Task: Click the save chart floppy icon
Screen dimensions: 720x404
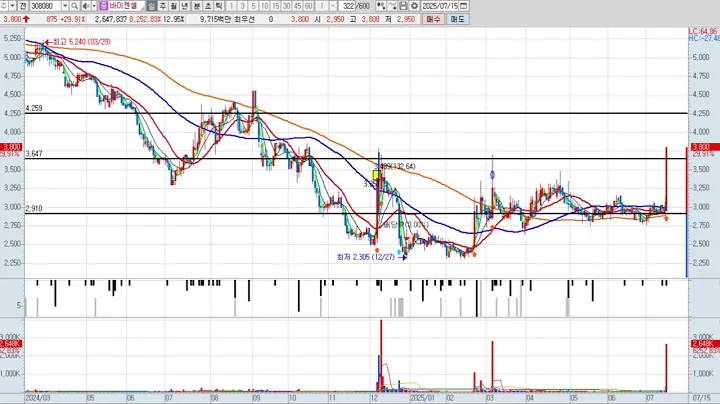Action: (x=403, y=6)
